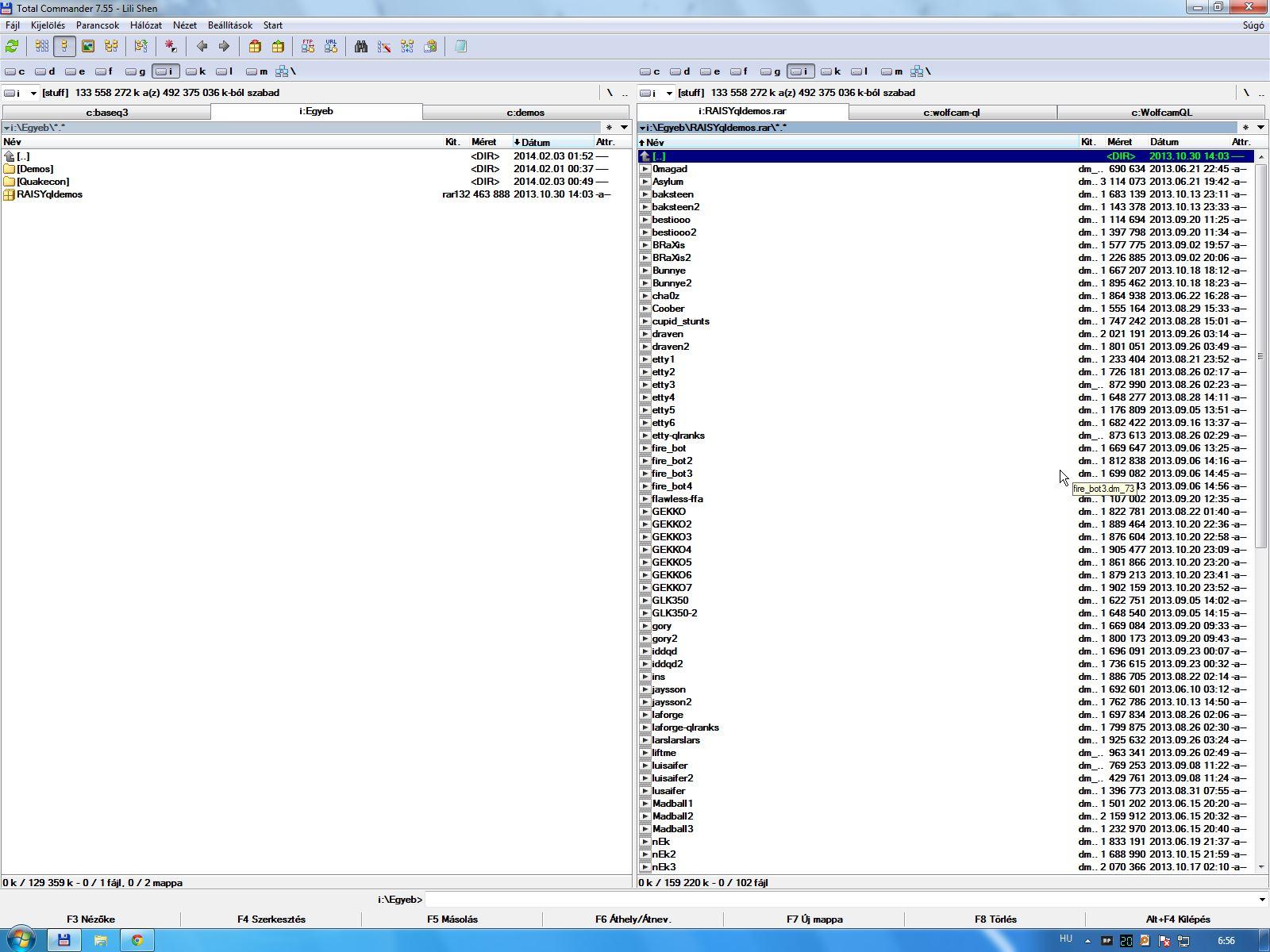1270x952 pixels.
Task: Click the copy file names toolbar icon
Action: click(430, 47)
